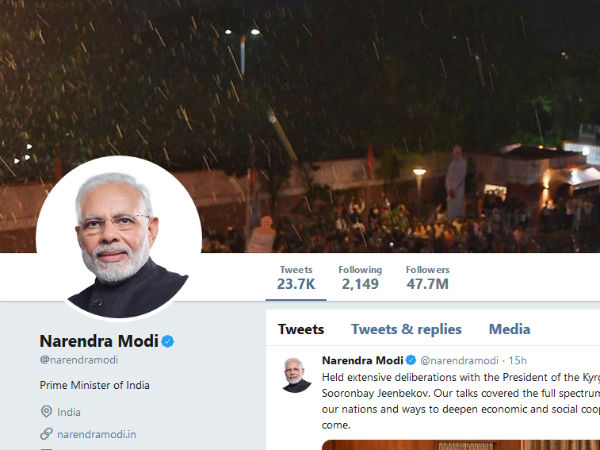Open the tweet about the Kyrgyz President talks
The width and height of the screenshot is (600, 450).
(x=461, y=401)
